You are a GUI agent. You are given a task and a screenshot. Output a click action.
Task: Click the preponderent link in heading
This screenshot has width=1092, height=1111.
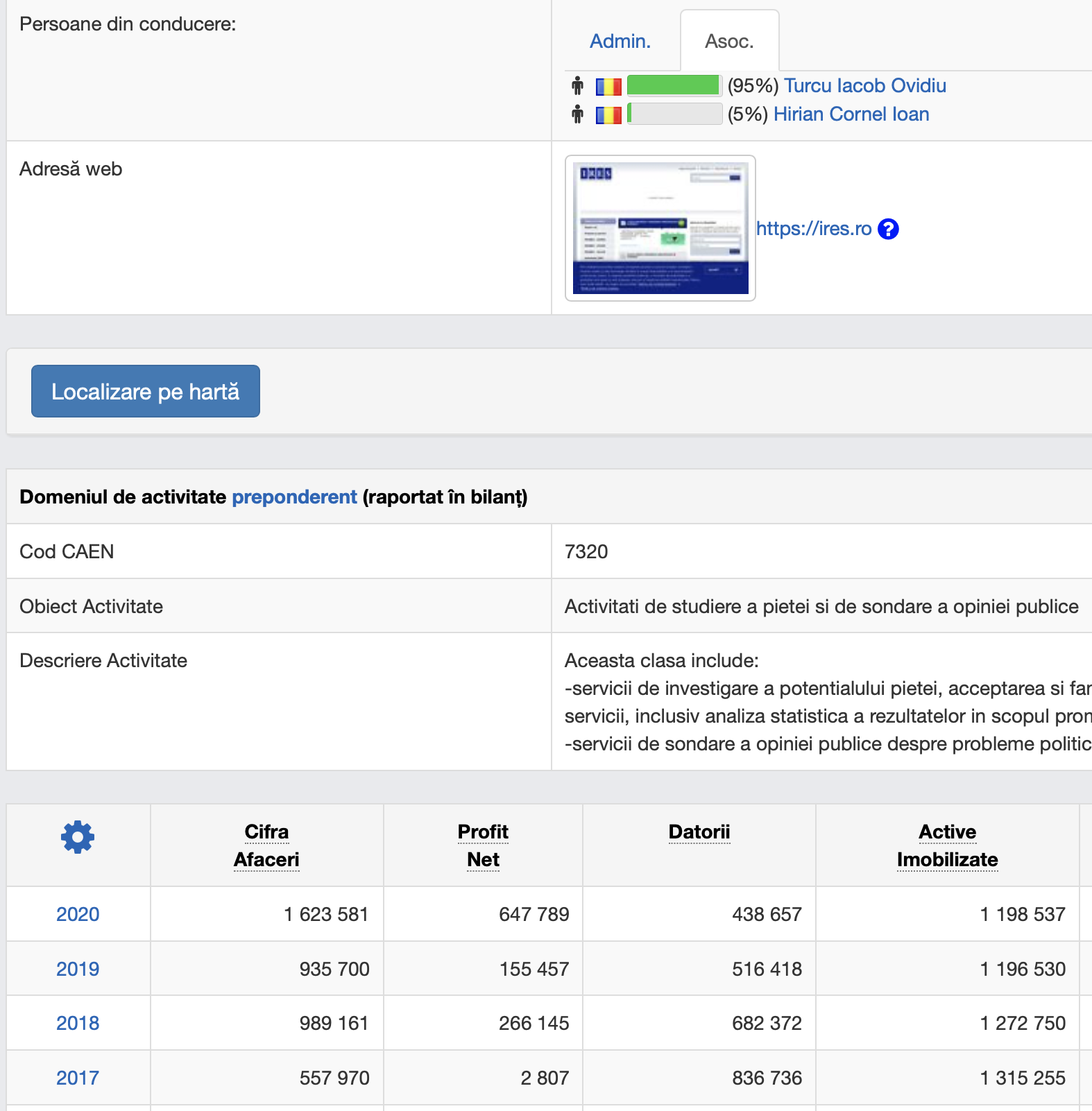[294, 497]
